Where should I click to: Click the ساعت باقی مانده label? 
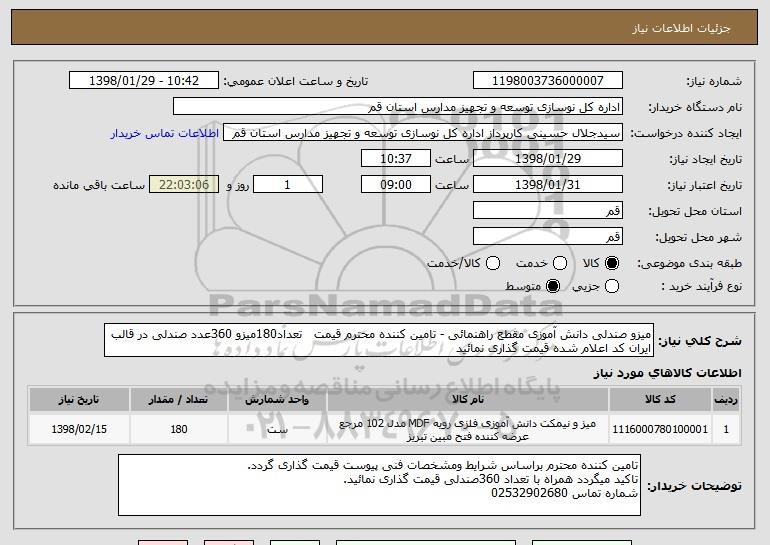click(x=99, y=185)
